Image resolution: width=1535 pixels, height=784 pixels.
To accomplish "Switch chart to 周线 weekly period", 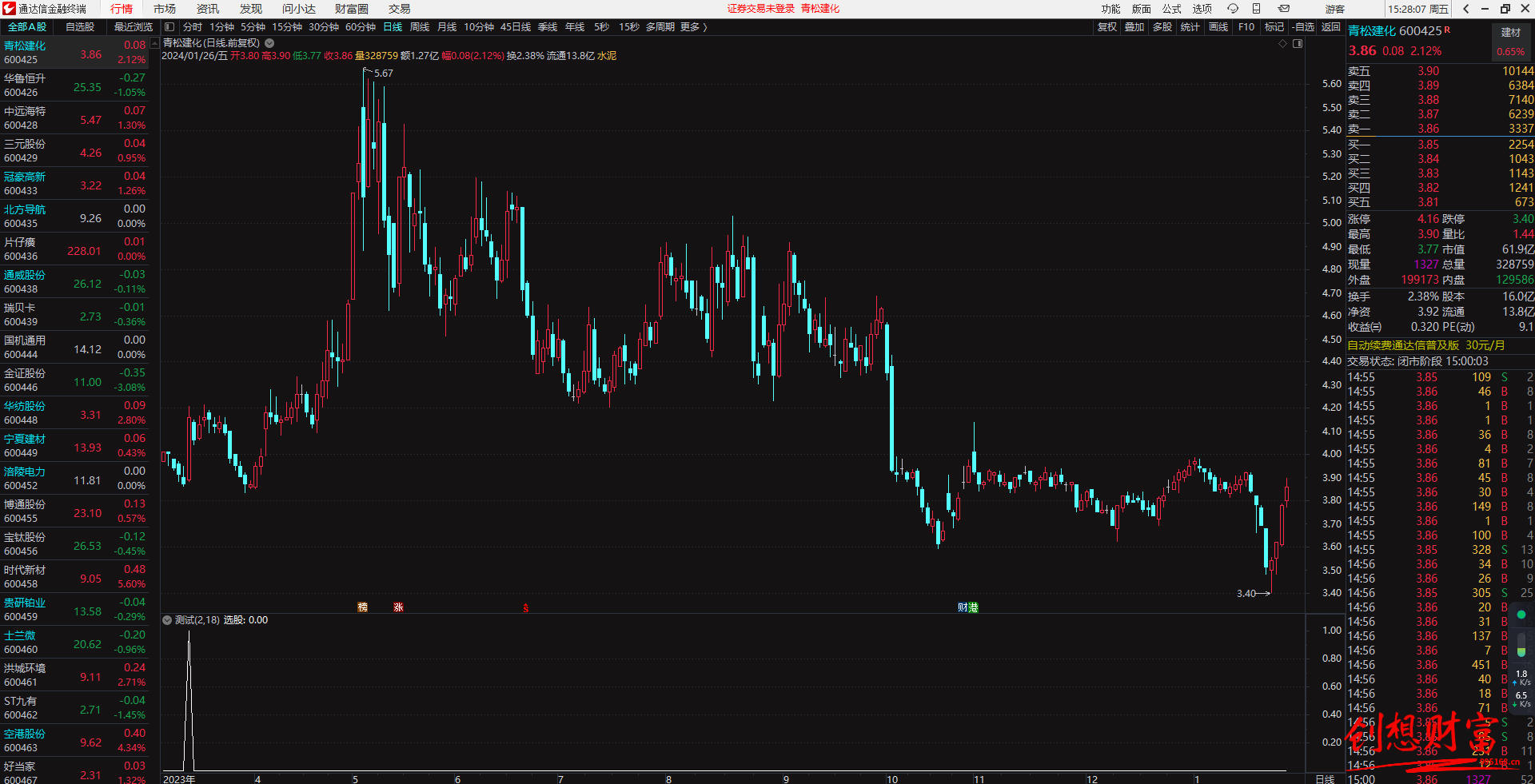I will pos(420,27).
